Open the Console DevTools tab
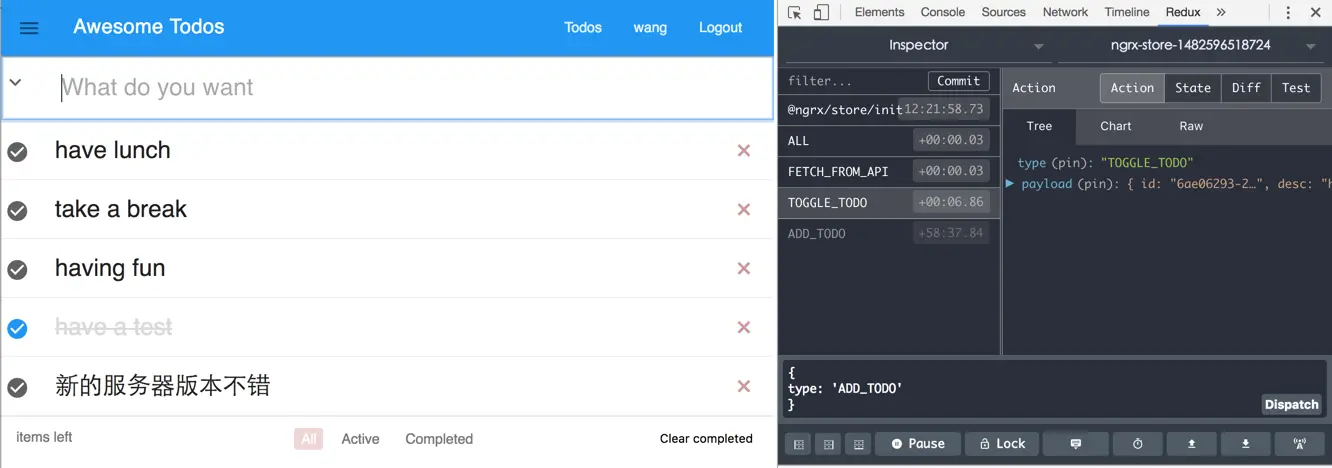The height and width of the screenshot is (468, 1332). click(x=942, y=13)
